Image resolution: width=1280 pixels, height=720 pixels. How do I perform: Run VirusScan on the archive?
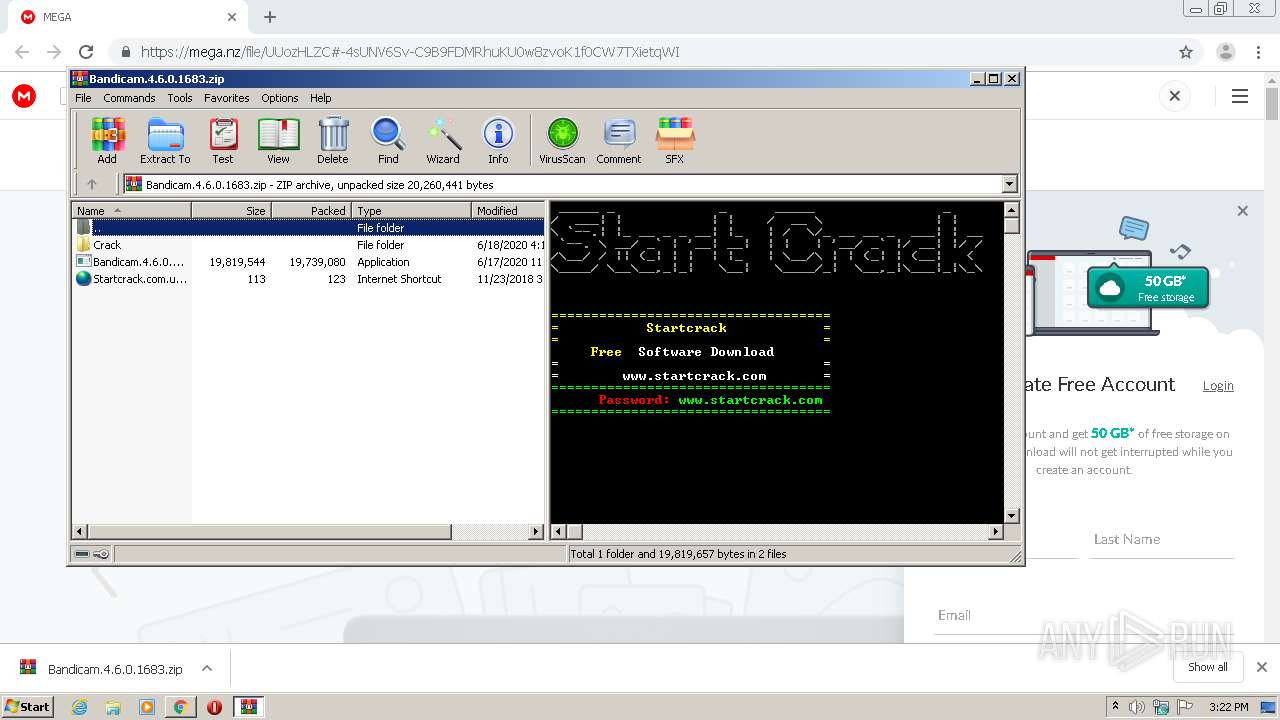click(562, 140)
